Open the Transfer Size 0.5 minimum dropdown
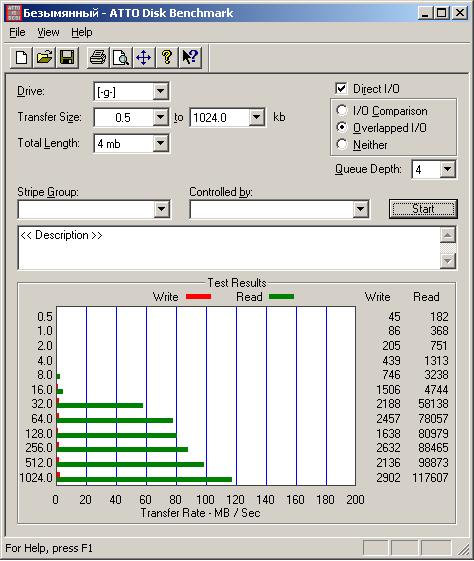The width and height of the screenshot is (474, 561). point(161,117)
